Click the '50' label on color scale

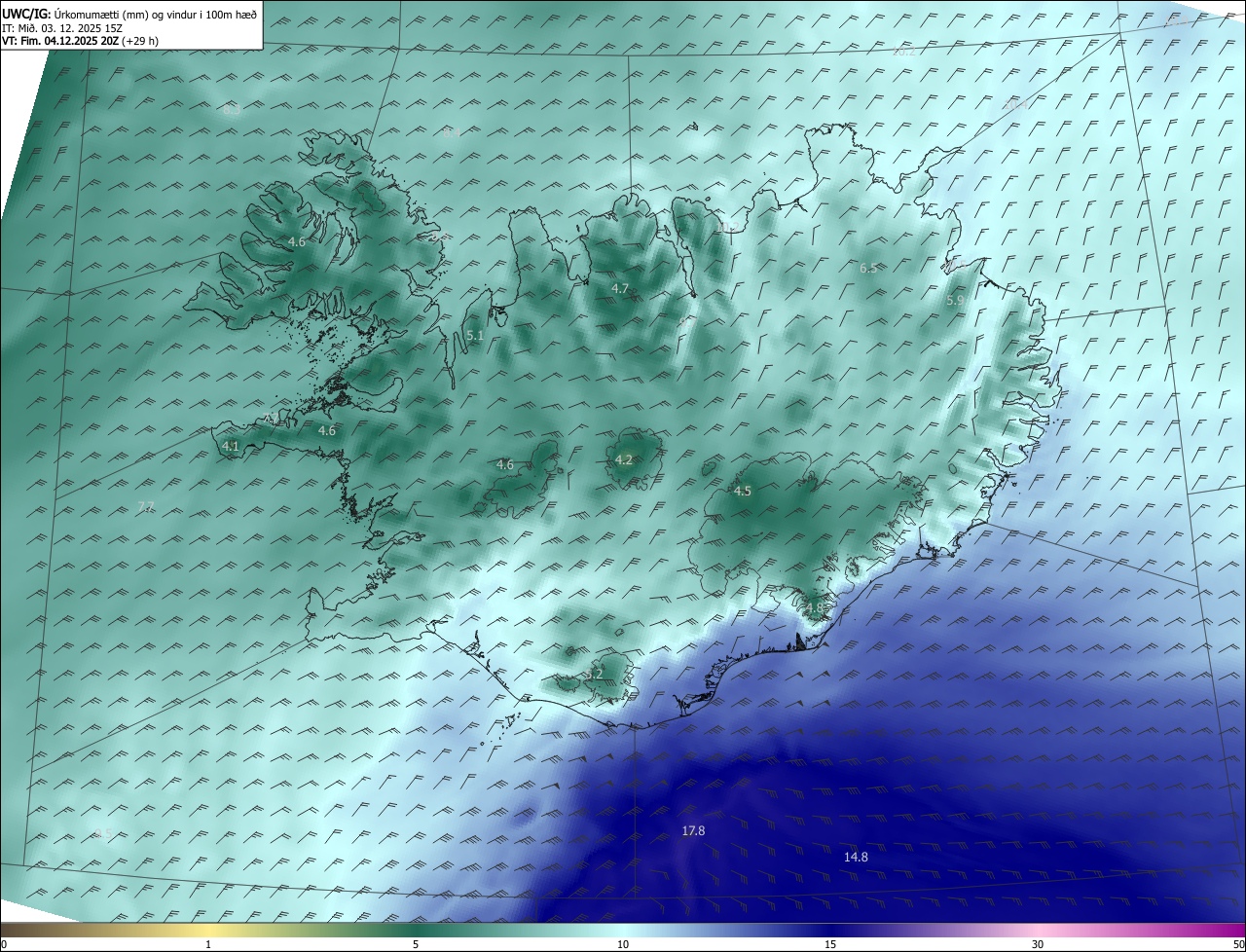point(1238,944)
